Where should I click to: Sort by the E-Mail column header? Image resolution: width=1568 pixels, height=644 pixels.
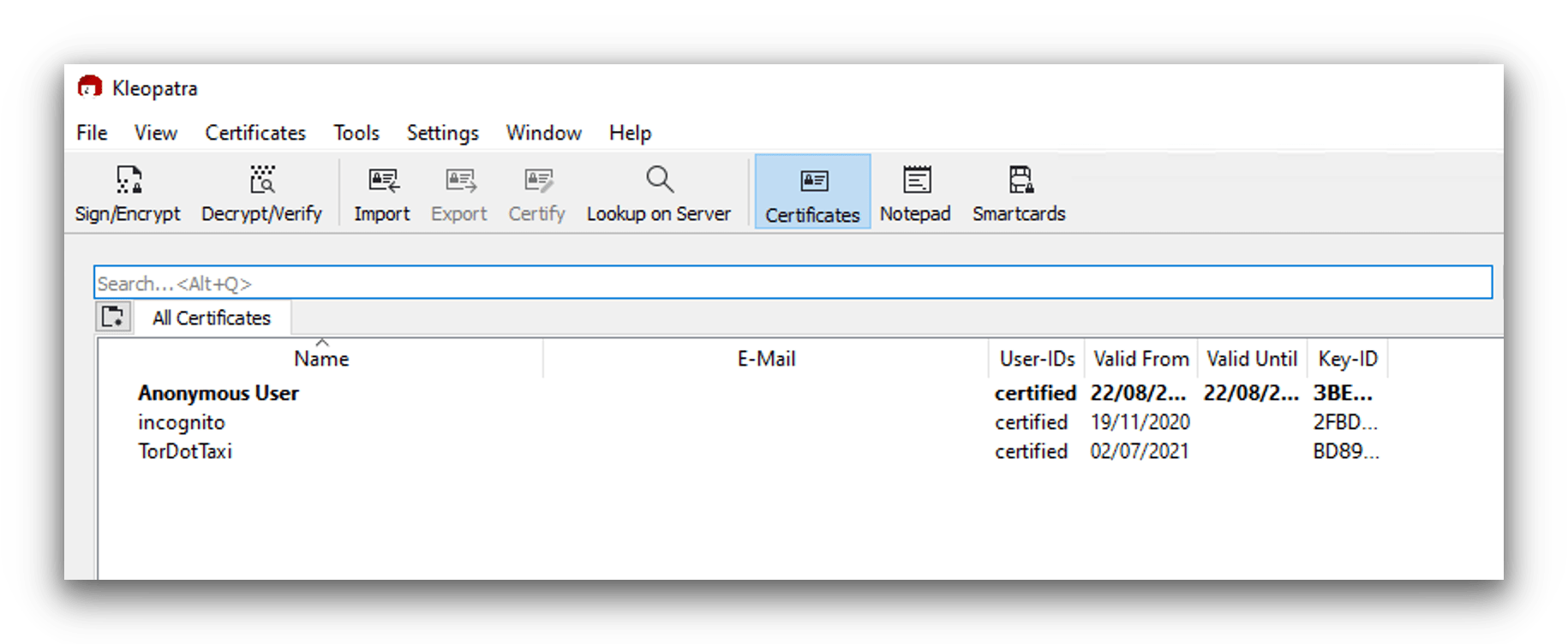click(766, 359)
